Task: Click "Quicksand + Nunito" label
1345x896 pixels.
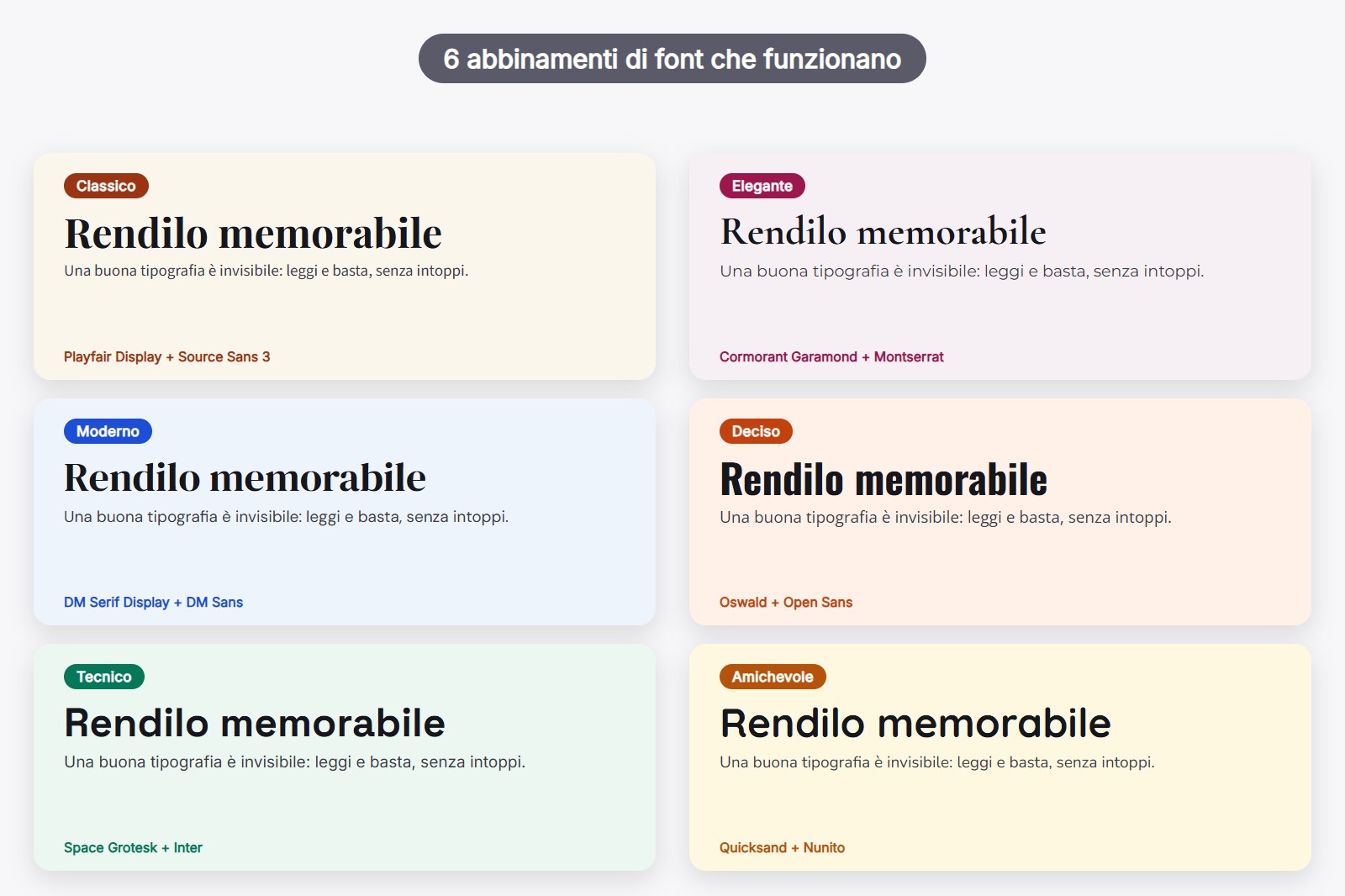Action: 782,847
